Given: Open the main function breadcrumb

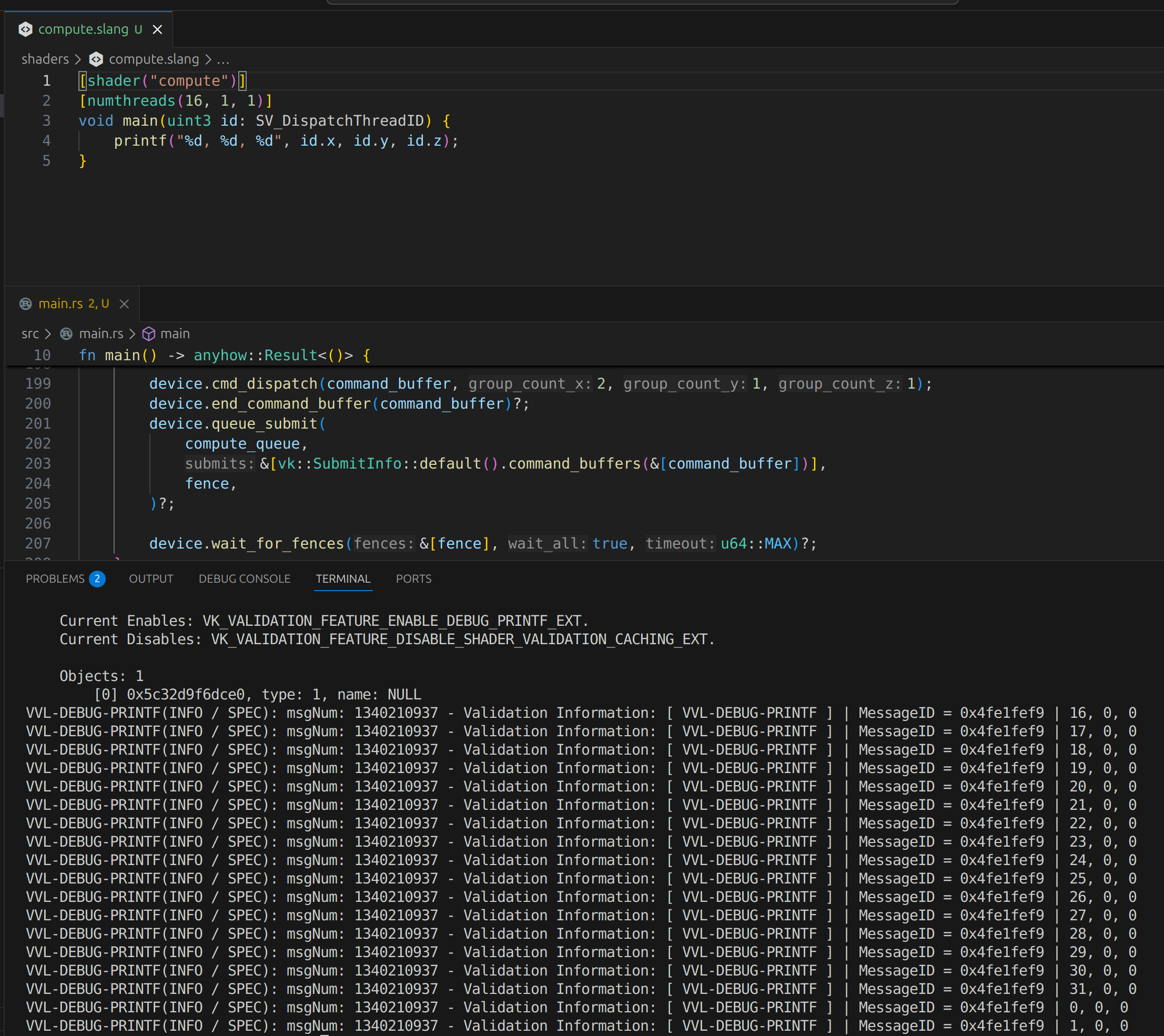Looking at the screenshot, I should (175, 333).
